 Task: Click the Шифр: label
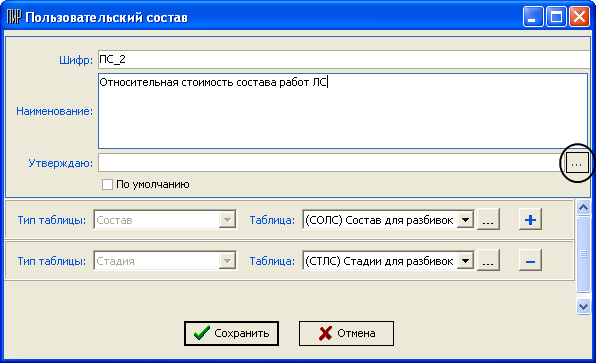76,60
